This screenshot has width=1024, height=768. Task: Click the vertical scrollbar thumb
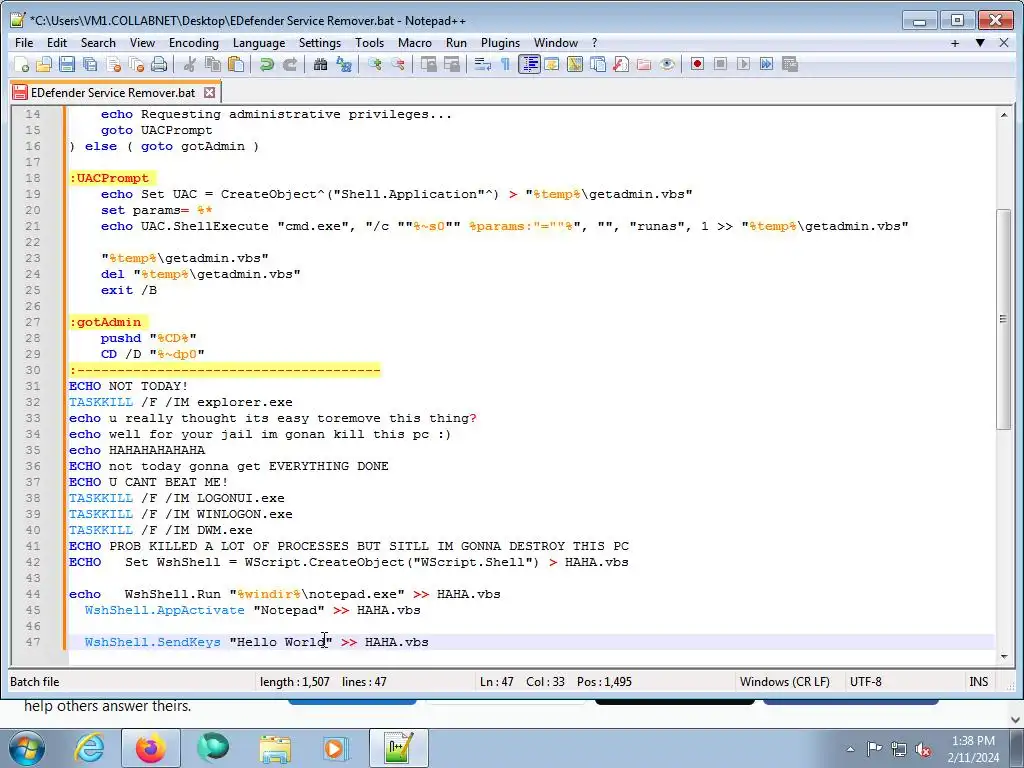click(x=1004, y=319)
